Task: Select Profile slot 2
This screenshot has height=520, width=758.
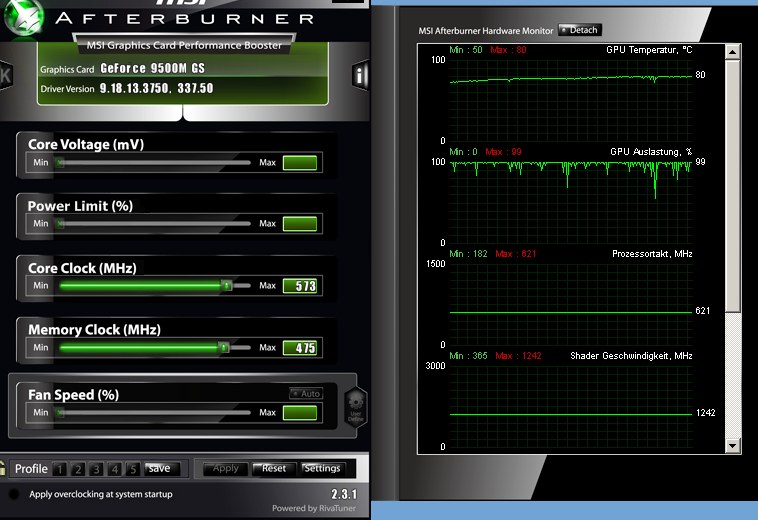Action: [x=78, y=469]
